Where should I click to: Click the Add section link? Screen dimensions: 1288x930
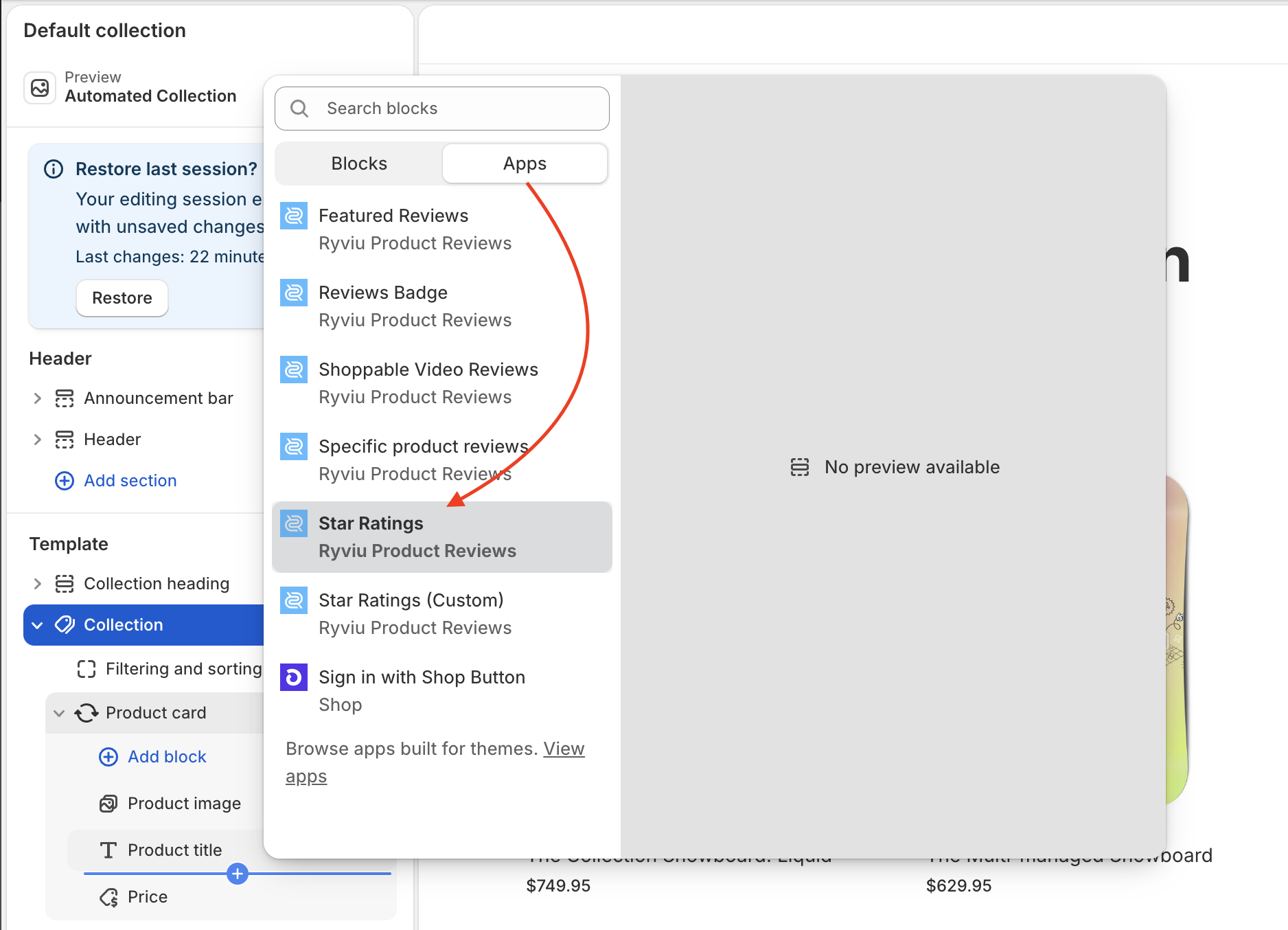point(130,481)
